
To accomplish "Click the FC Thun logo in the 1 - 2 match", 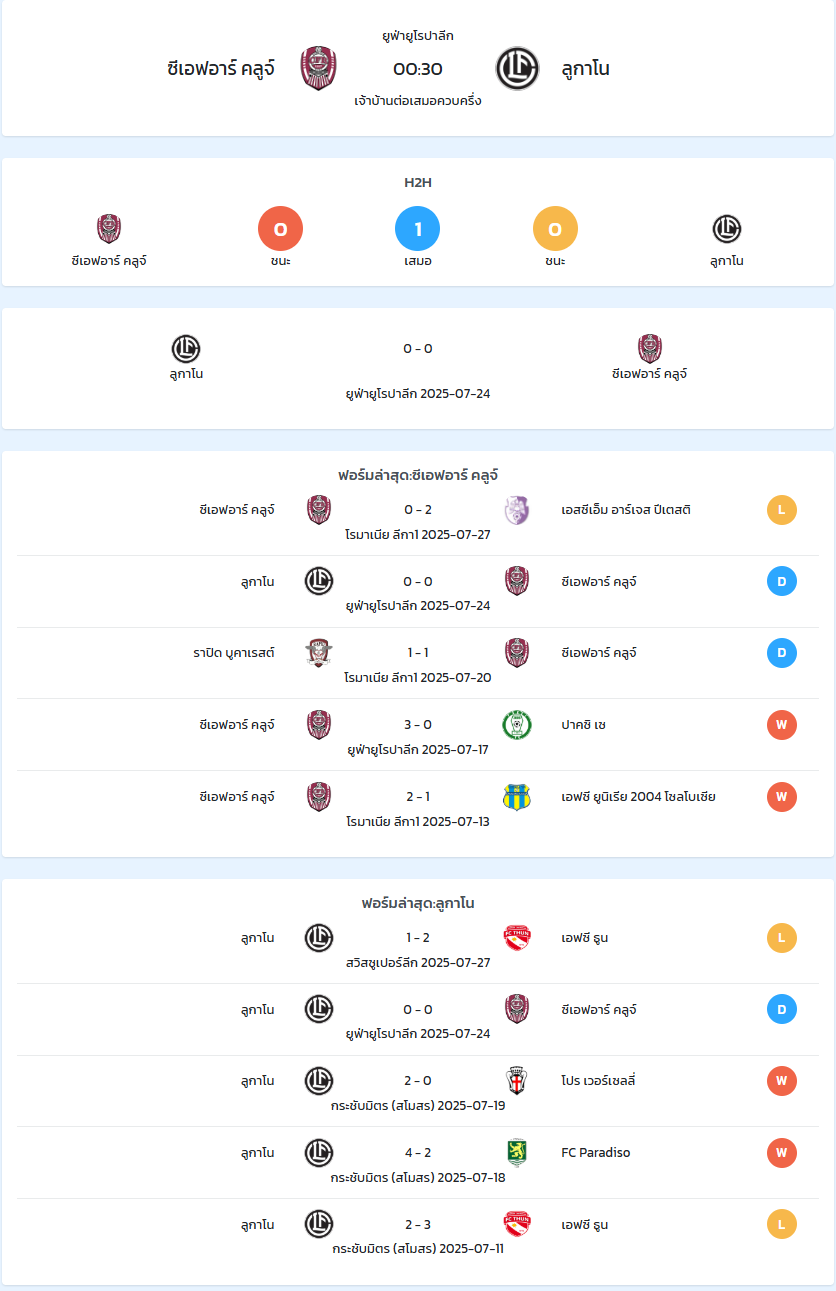I will [517, 938].
